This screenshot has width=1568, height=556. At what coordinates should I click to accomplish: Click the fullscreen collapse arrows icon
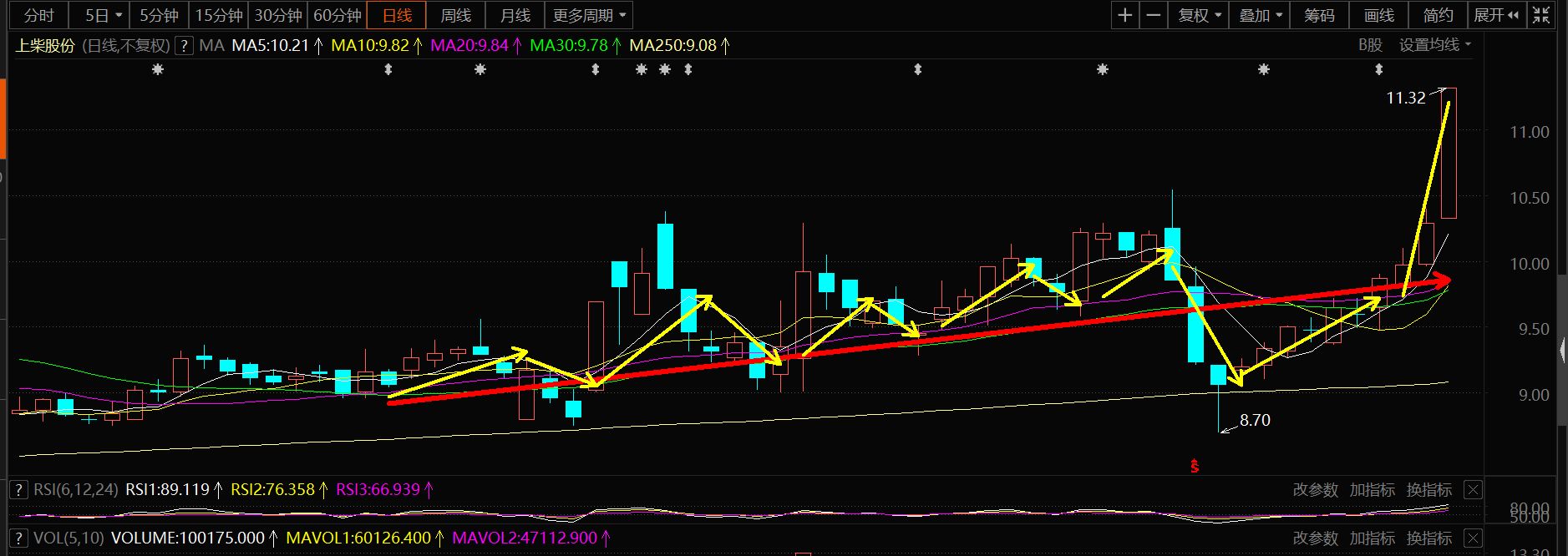click(x=1540, y=15)
